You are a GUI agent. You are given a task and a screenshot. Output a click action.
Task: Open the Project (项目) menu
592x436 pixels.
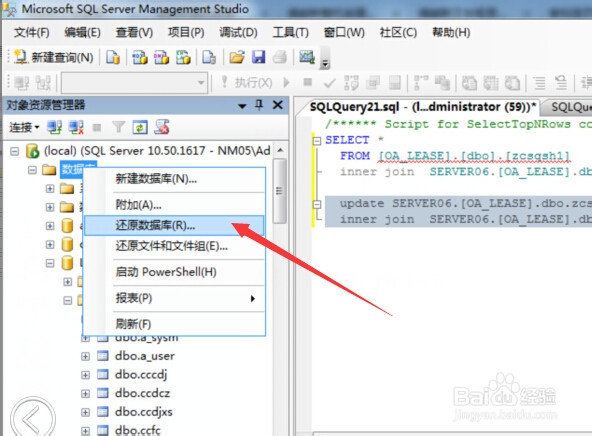186,32
